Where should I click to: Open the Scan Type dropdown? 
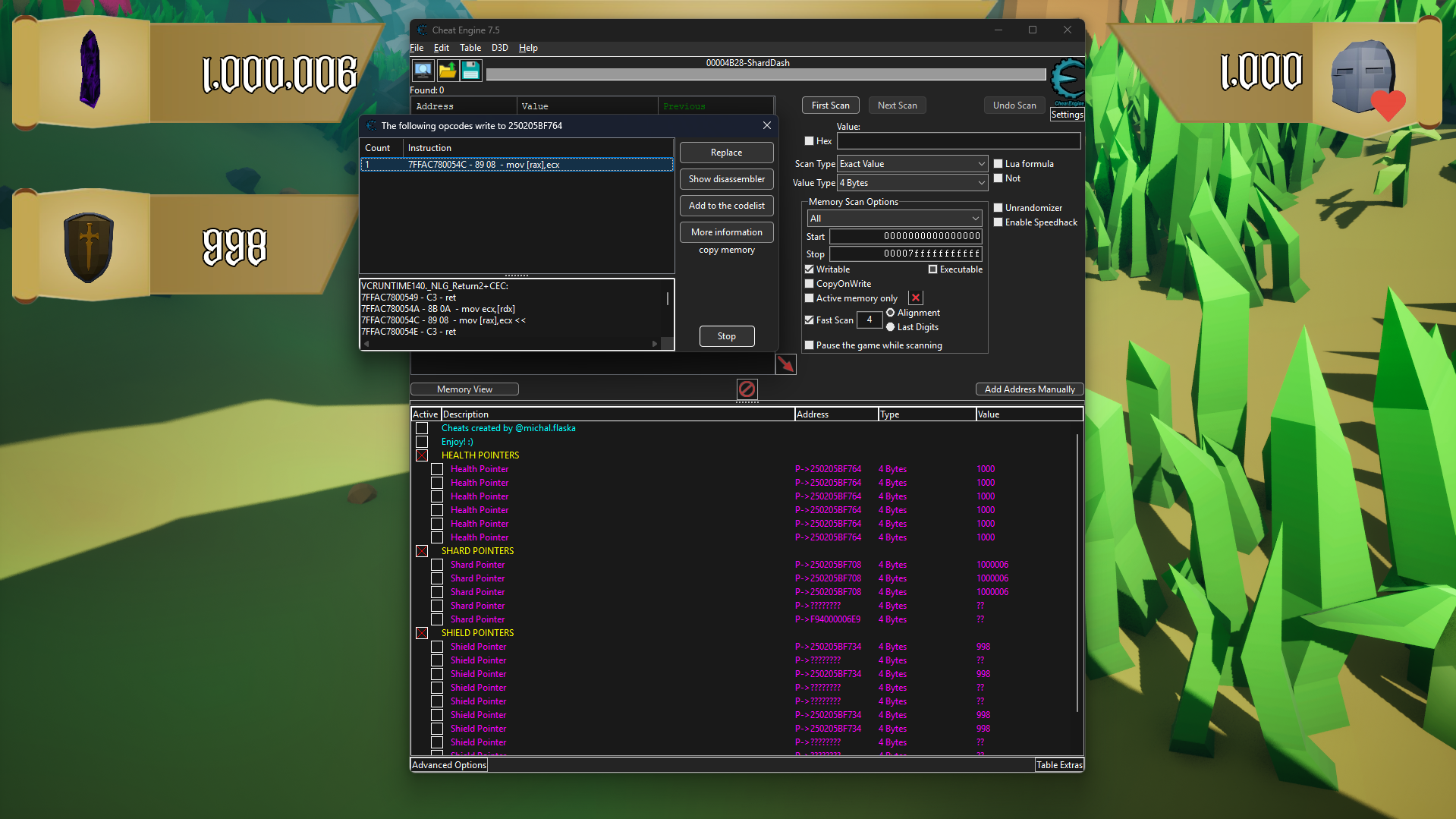point(912,164)
